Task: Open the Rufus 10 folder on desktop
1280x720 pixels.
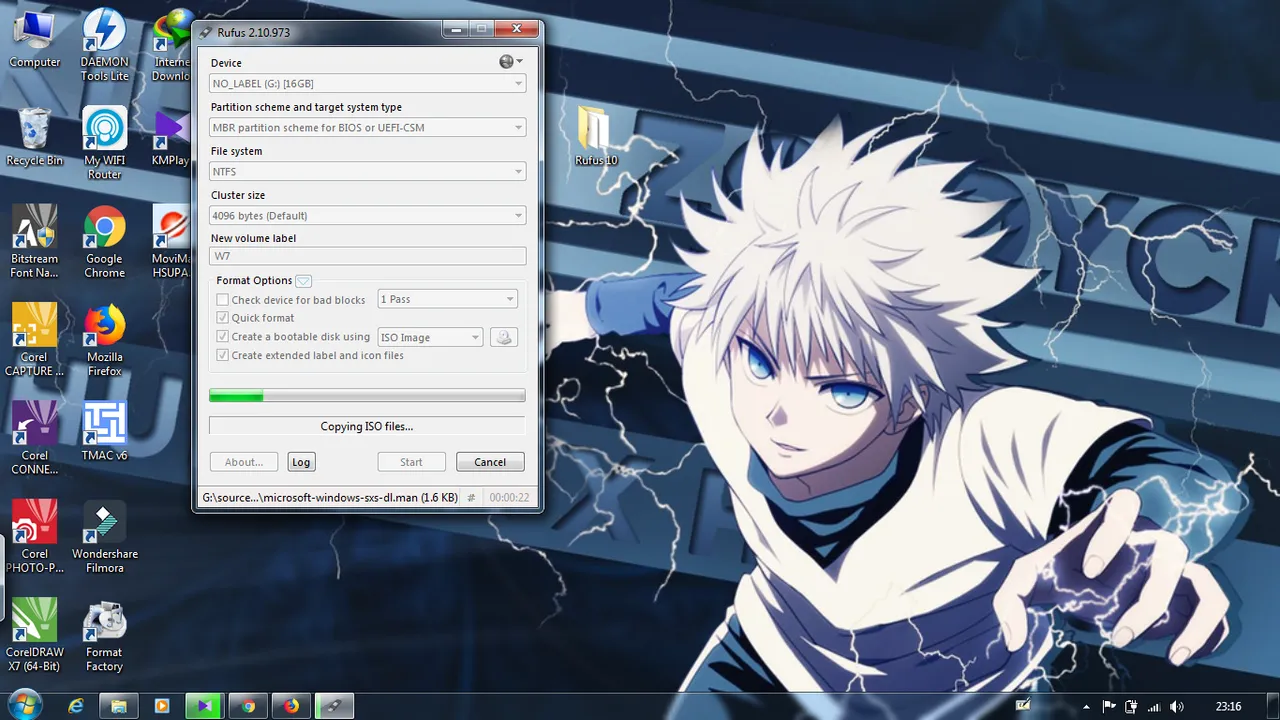Action: [x=596, y=136]
